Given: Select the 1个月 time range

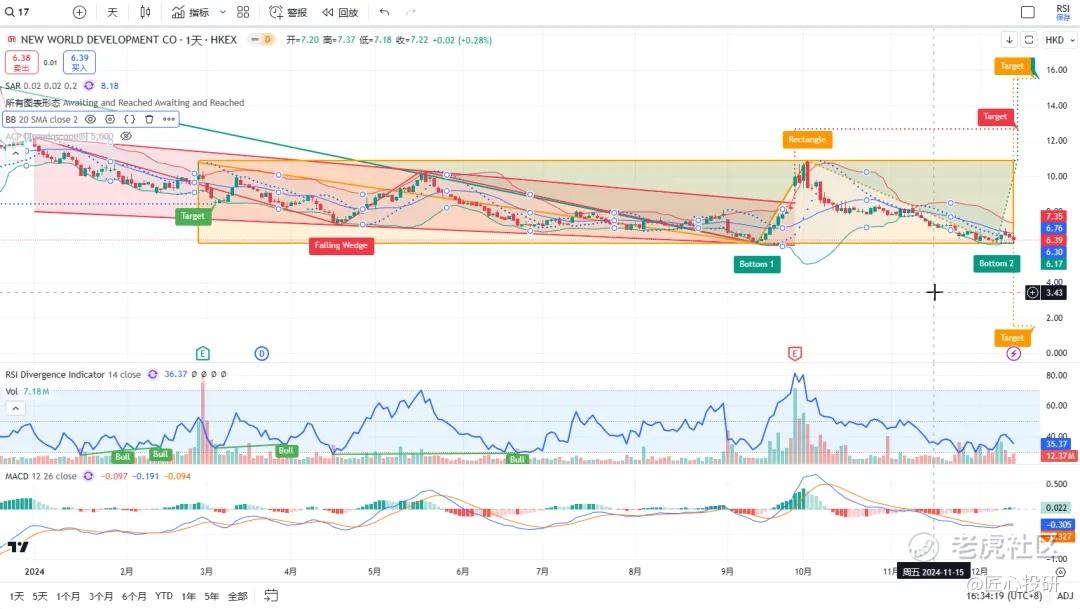Looking at the screenshot, I should pyautogui.click(x=68, y=596).
